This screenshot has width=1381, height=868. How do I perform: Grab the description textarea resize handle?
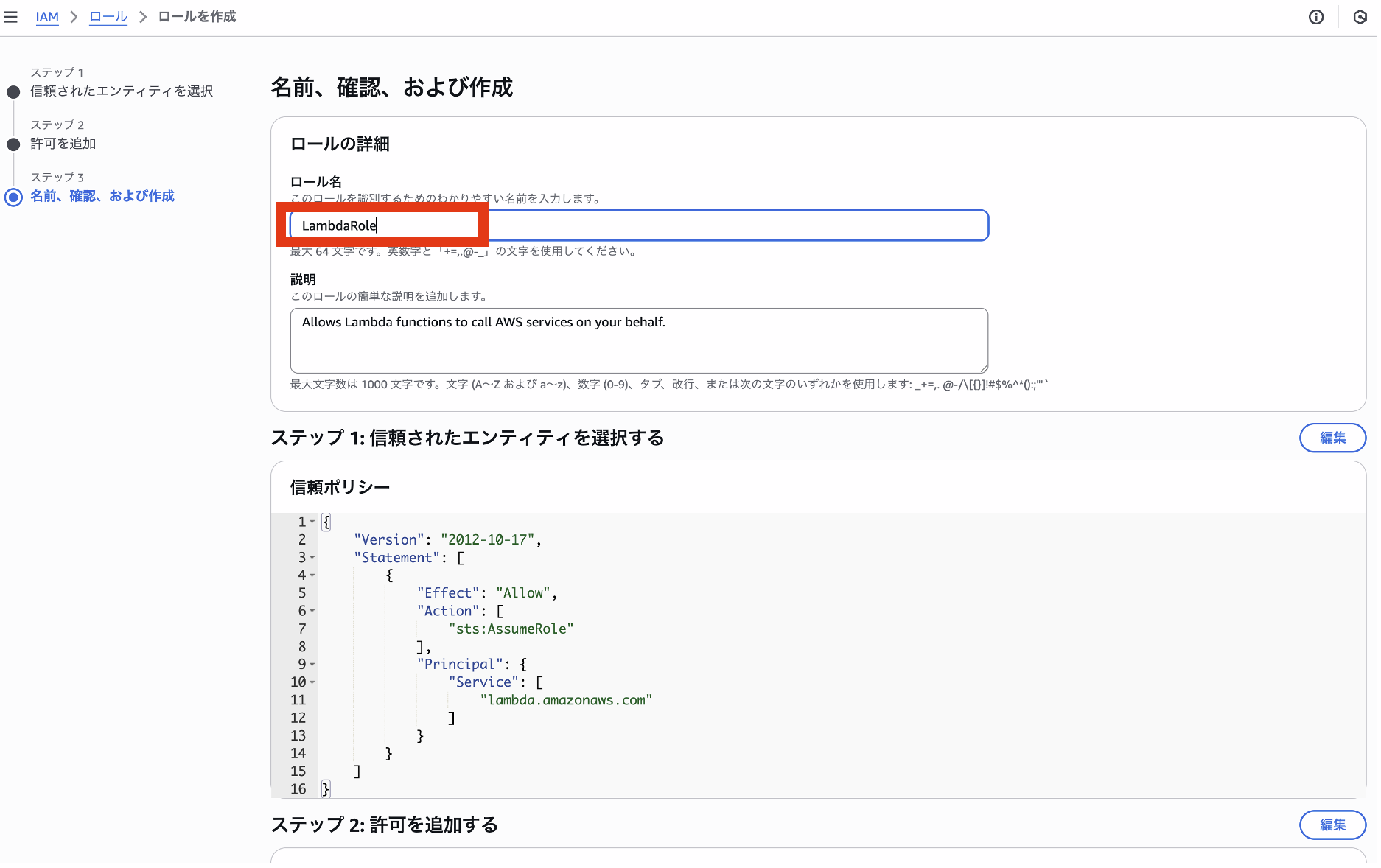click(x=983, y=368)
